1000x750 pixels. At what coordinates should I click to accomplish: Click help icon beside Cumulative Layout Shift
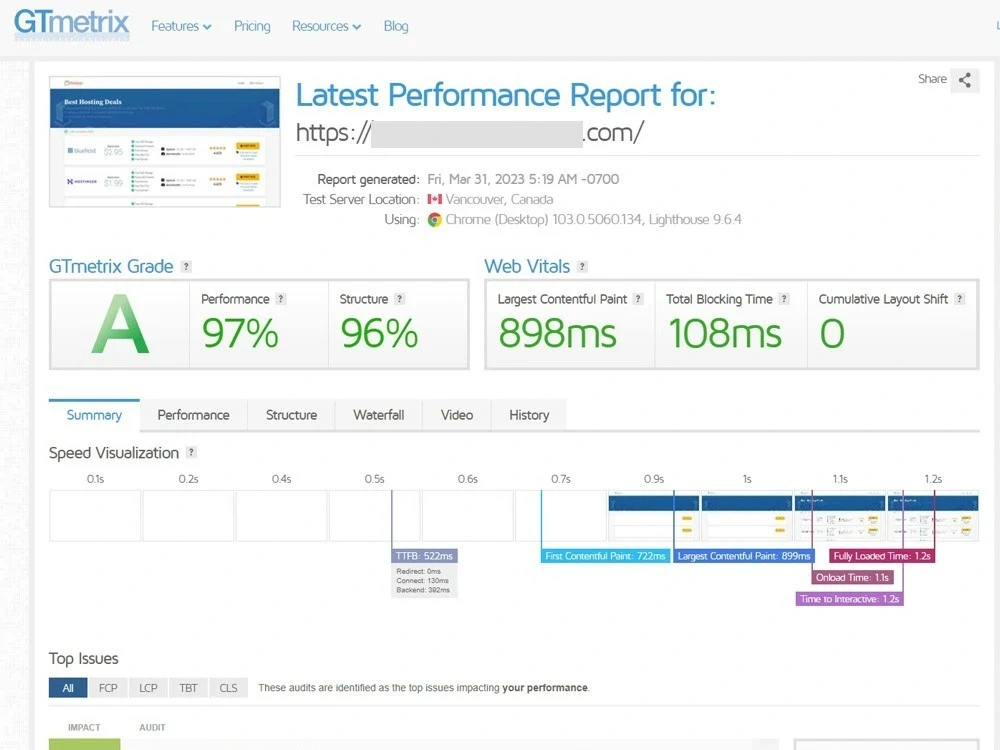(x=959, y=299)
